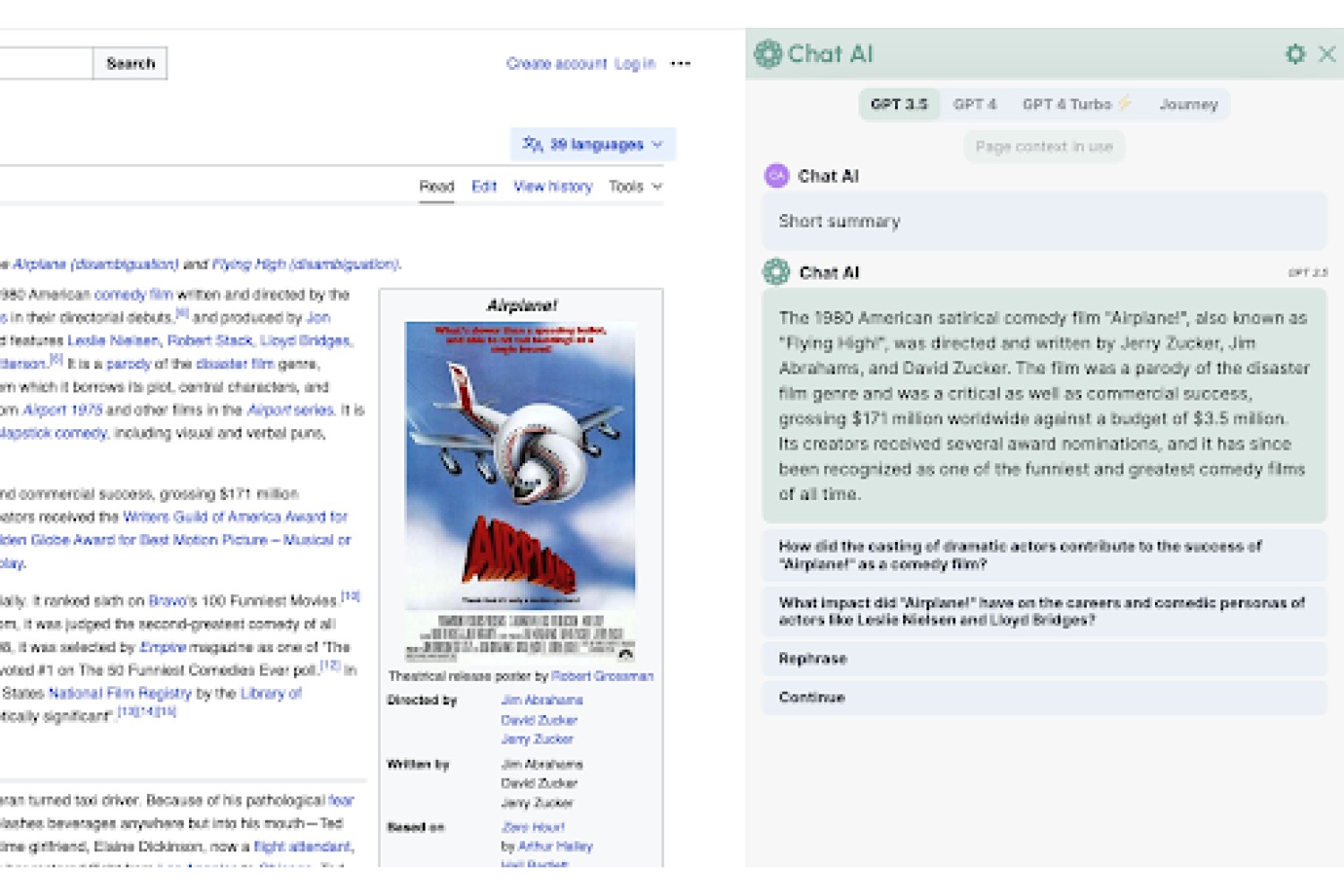Open the National Film Registry link
The height and width of the screenshot is (896, 1344).
point(120,694)
